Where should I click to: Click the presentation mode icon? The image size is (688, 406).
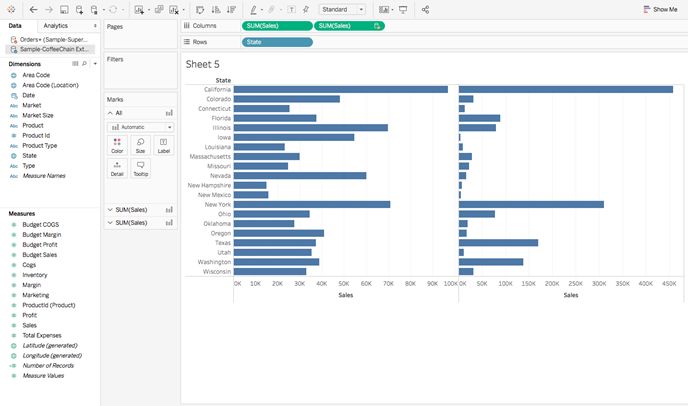403,9
